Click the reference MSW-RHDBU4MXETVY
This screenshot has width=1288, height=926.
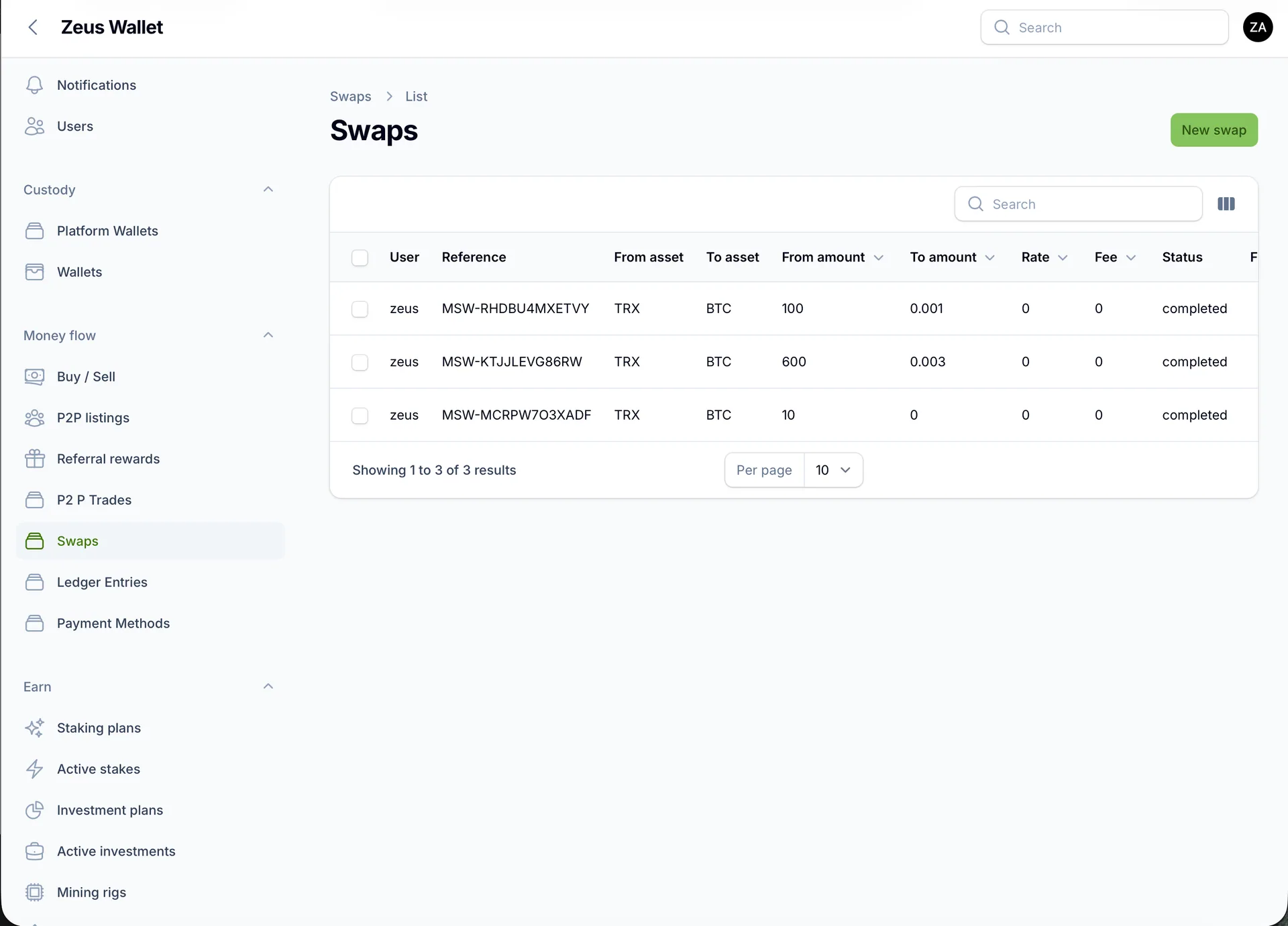515,308
